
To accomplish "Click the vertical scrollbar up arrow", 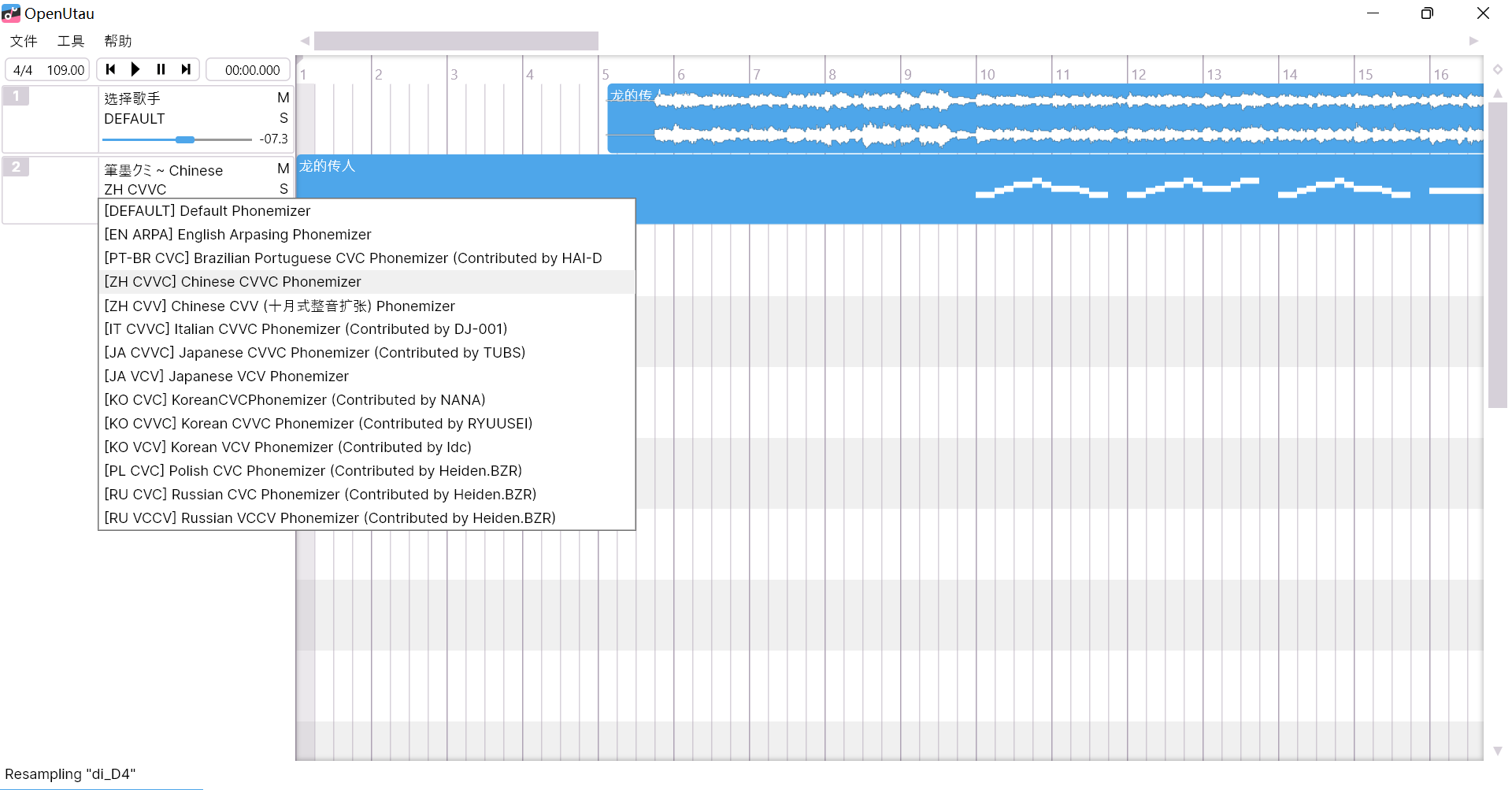I will click(x=1498, y=94).
